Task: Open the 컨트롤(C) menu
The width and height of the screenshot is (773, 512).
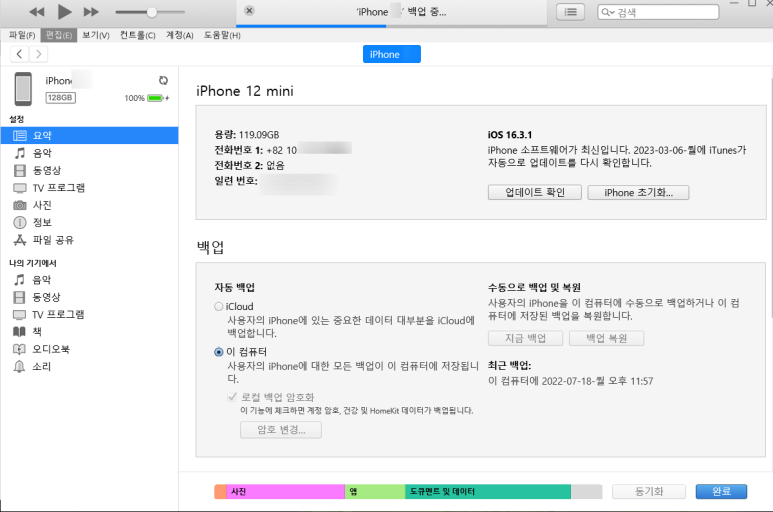Action: [138, 35]
